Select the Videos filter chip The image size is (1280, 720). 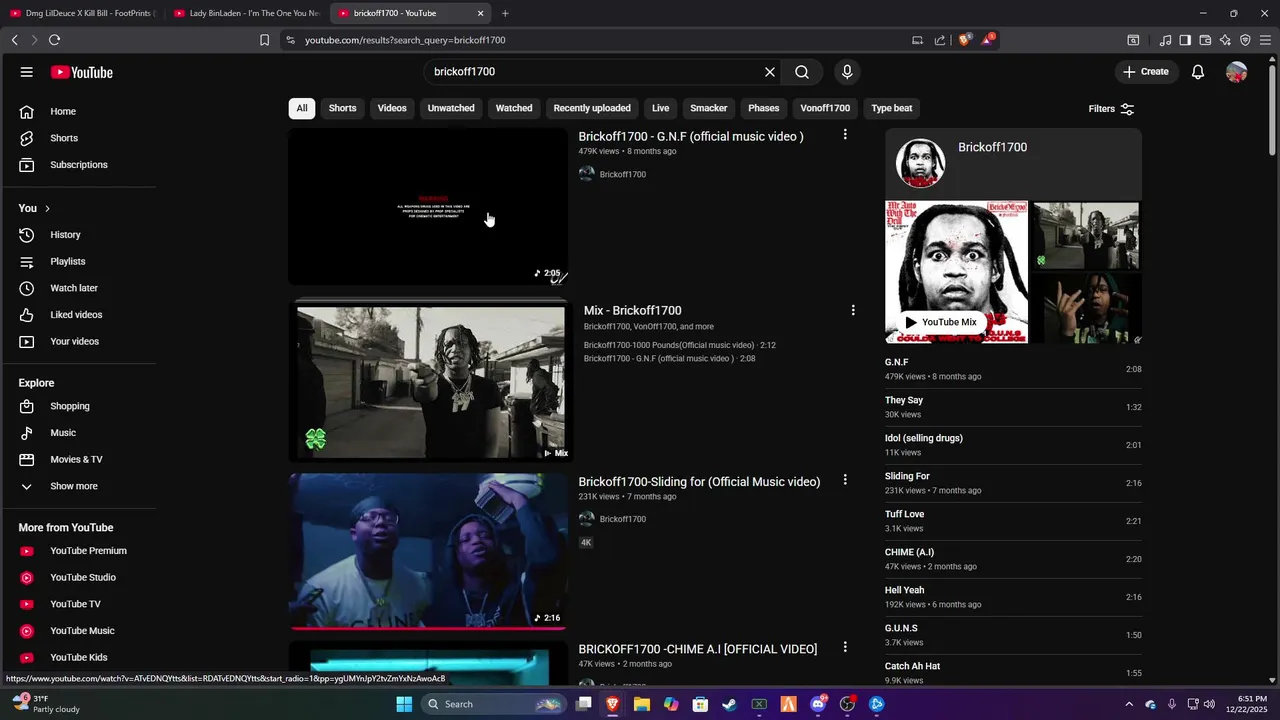(x=392, y=108)
